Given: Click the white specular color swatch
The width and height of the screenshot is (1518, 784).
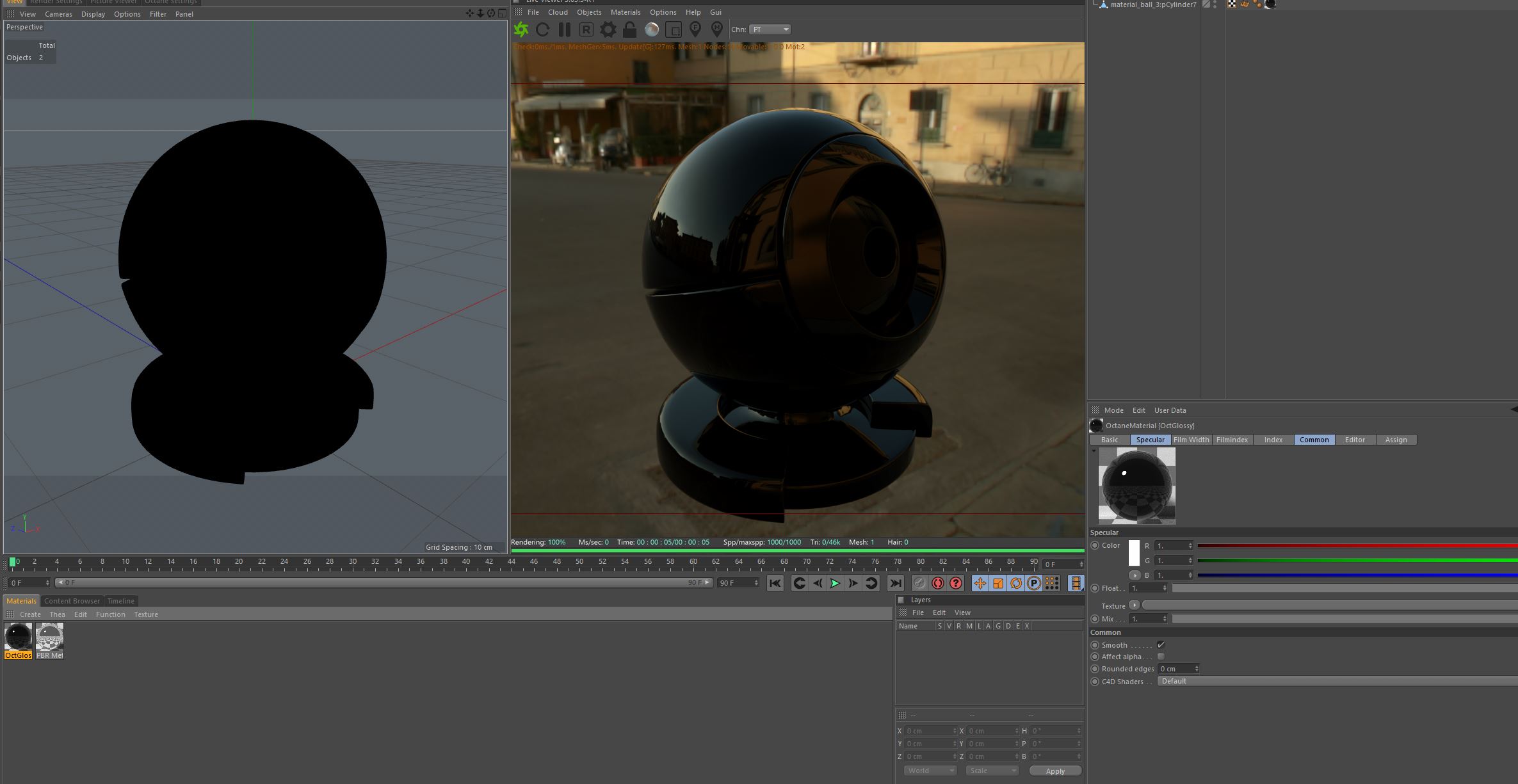Looking at the screenshot, I should click(x=1134, y=553).
